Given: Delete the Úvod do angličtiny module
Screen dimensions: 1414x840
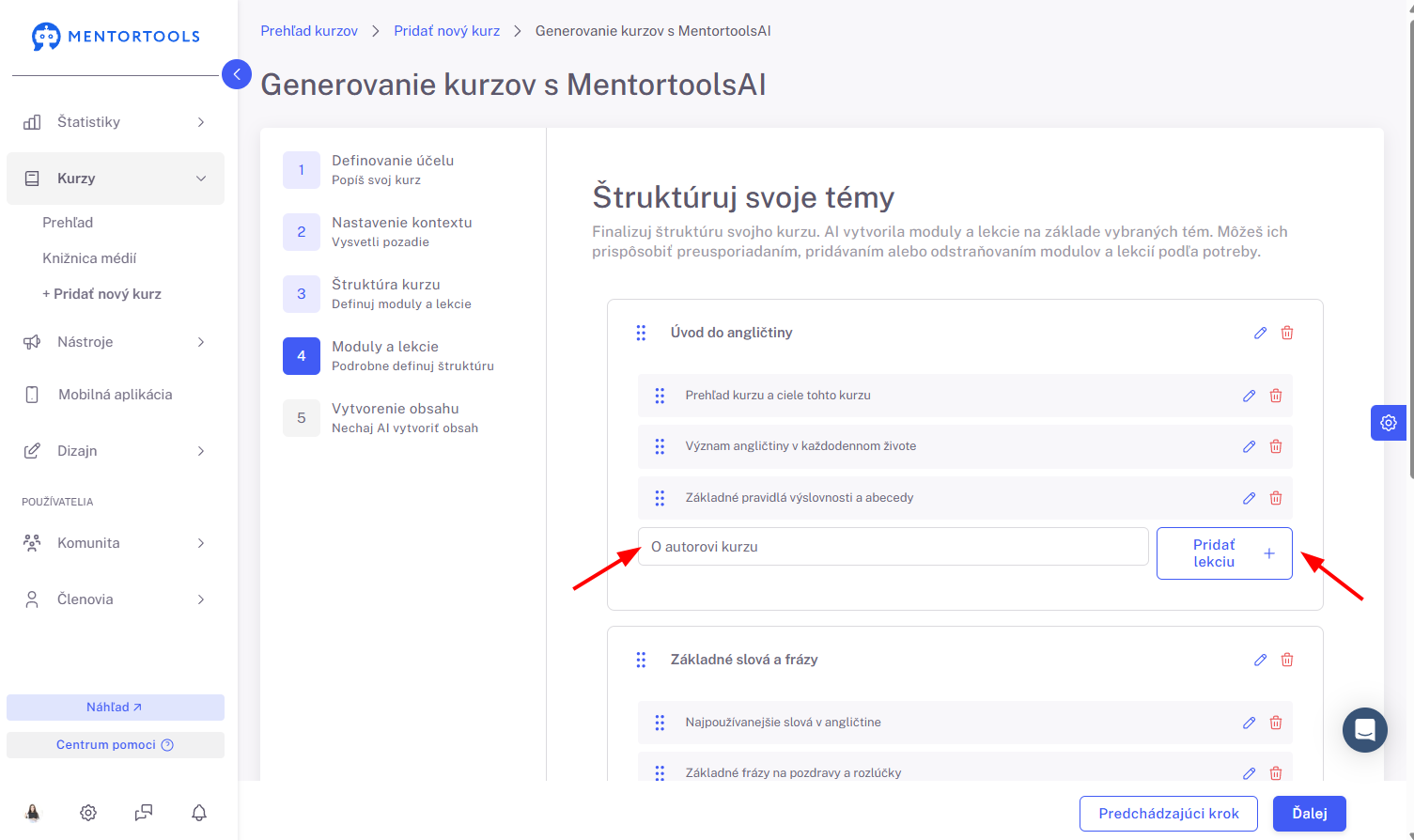Looking at the screenshot, I should tap(1287, 333).
